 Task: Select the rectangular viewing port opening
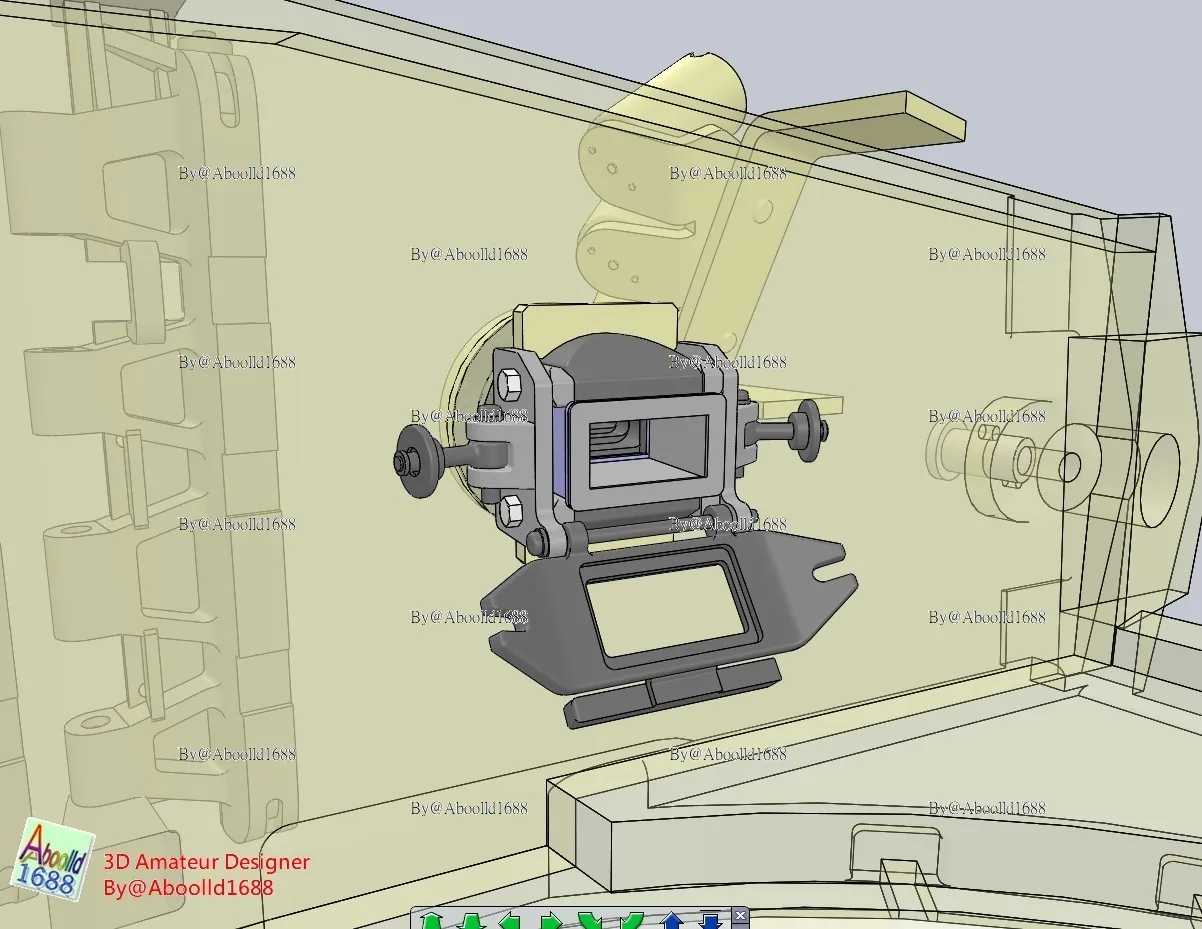[645, 450]
